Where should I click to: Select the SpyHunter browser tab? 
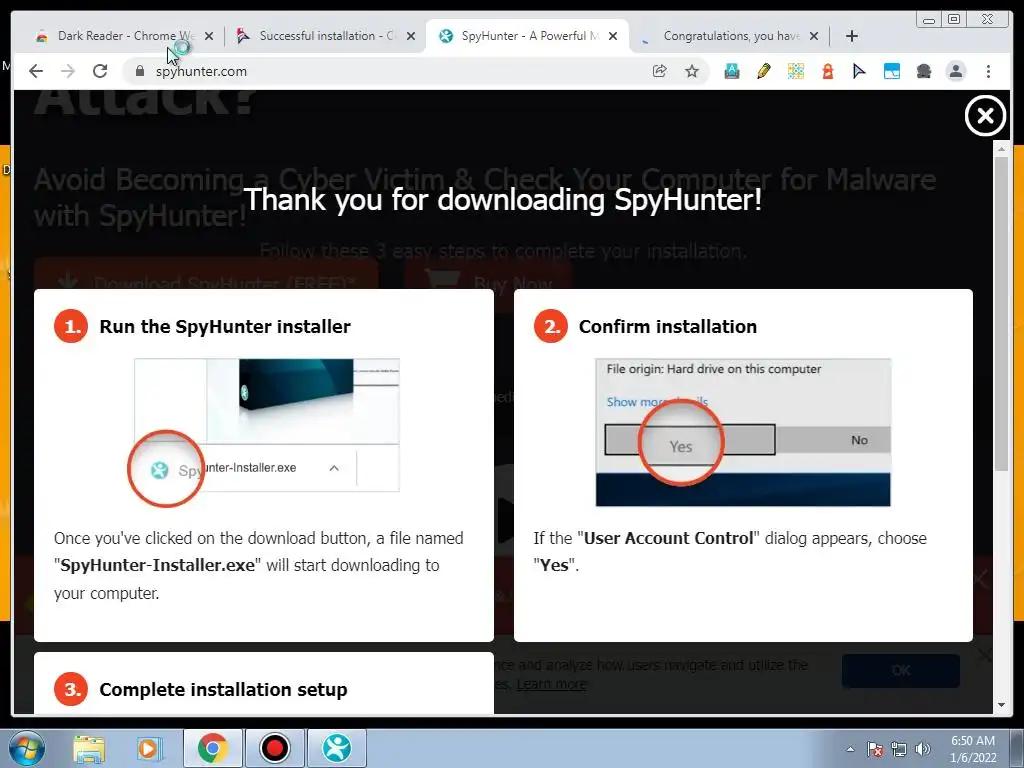528,36
